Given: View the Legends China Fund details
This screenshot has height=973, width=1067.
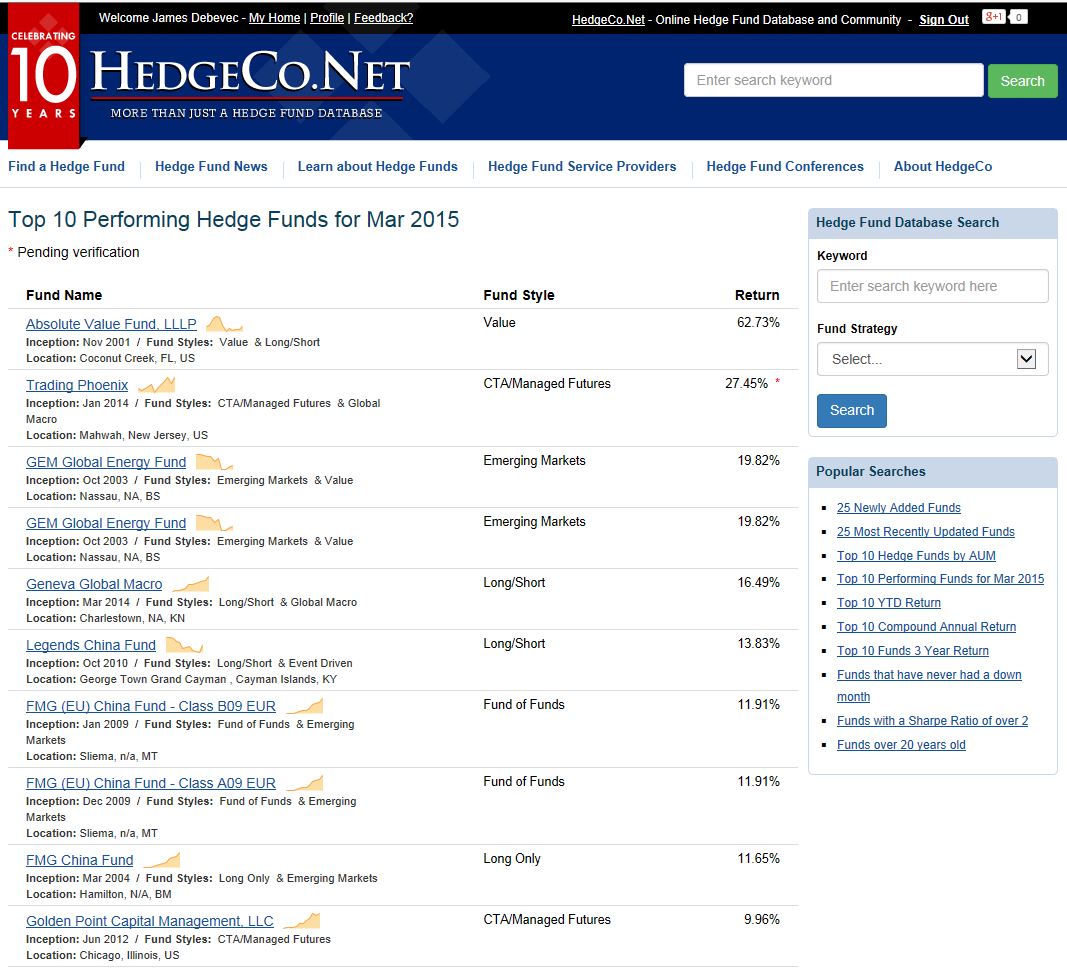Looking at the screenshot, I should [91, 645].
